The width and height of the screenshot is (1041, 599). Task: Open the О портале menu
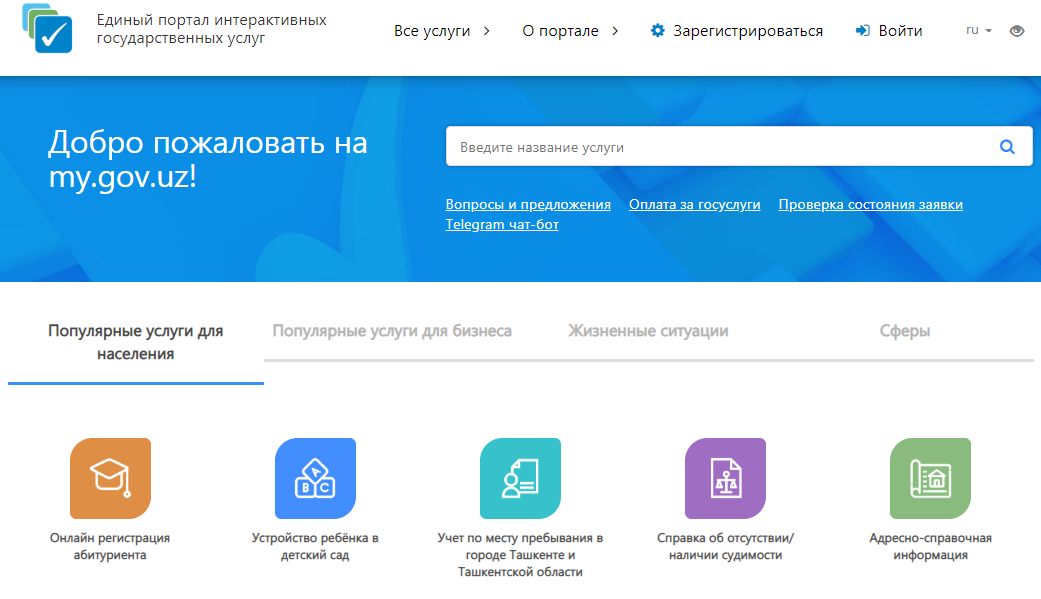click(x=560, y=31)
